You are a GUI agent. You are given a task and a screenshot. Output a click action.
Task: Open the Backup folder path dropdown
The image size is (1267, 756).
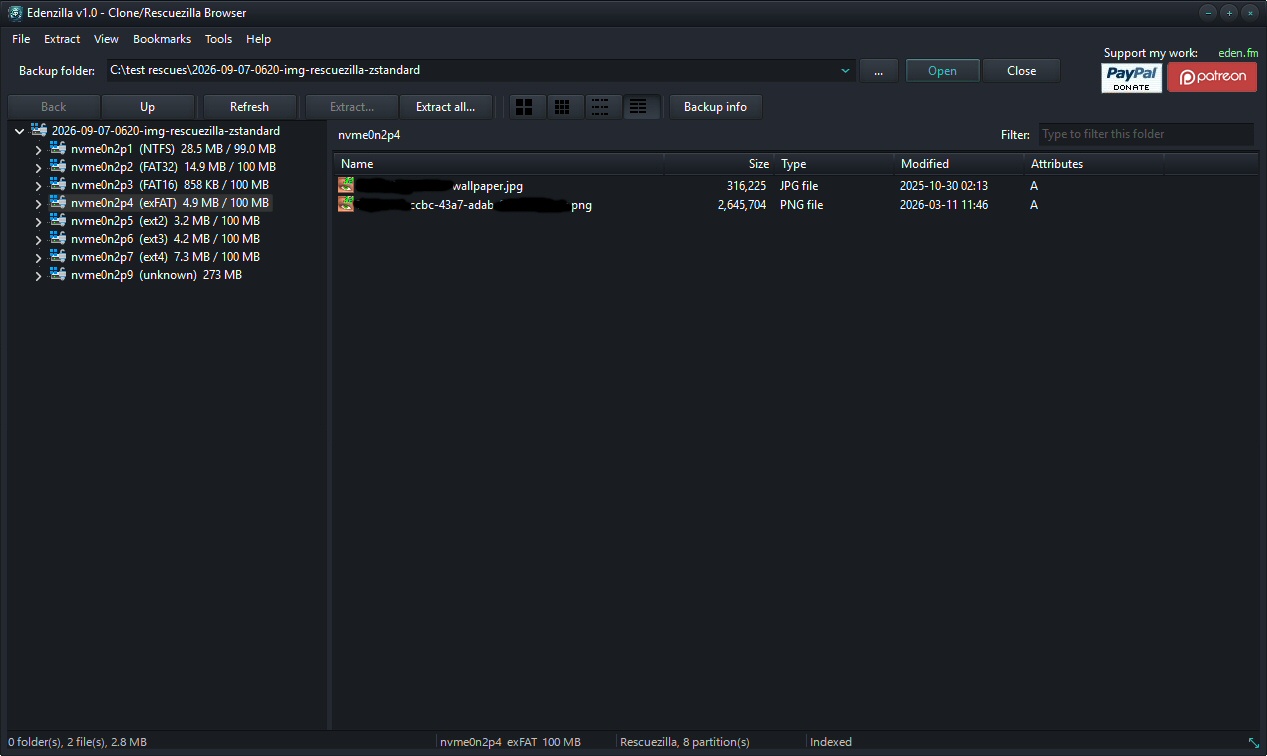(x=845, y=70)
